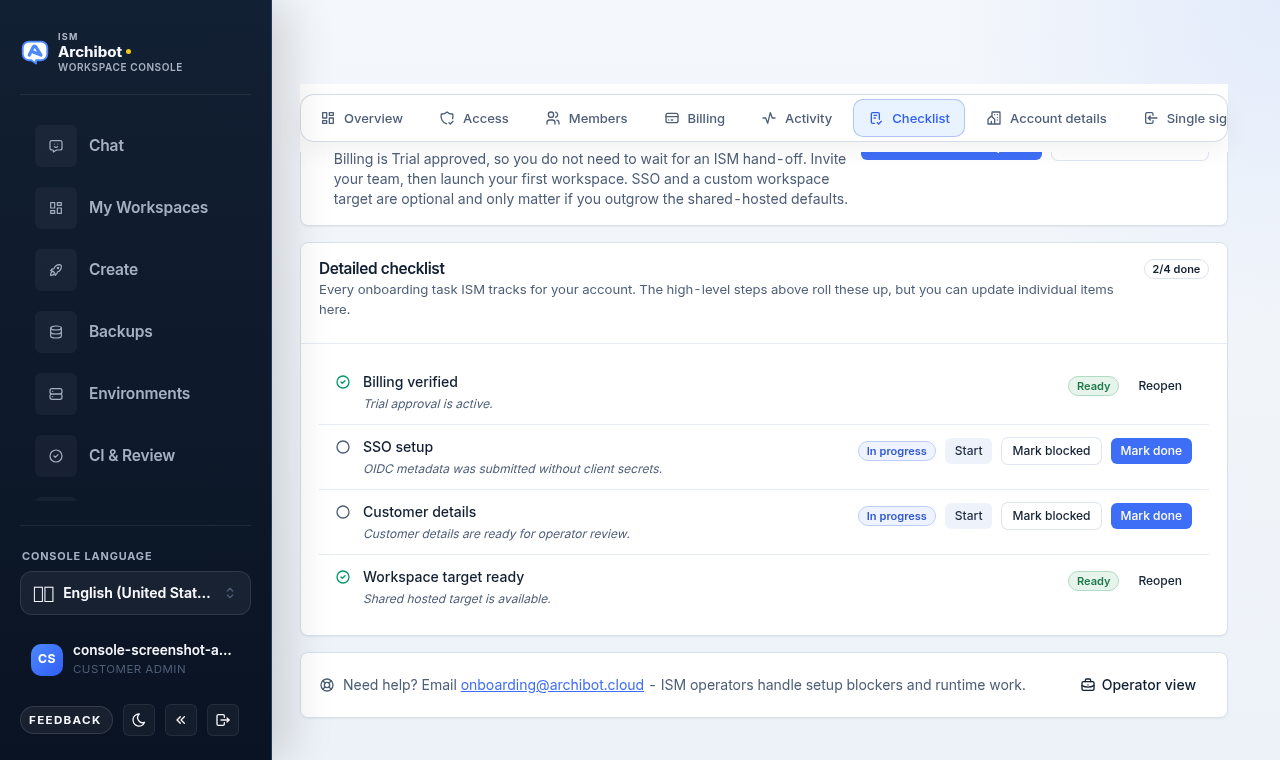Click the Customer details empty circle icon
The width and height of the screenshot is (1280, 760).
(x=343, y=512)
